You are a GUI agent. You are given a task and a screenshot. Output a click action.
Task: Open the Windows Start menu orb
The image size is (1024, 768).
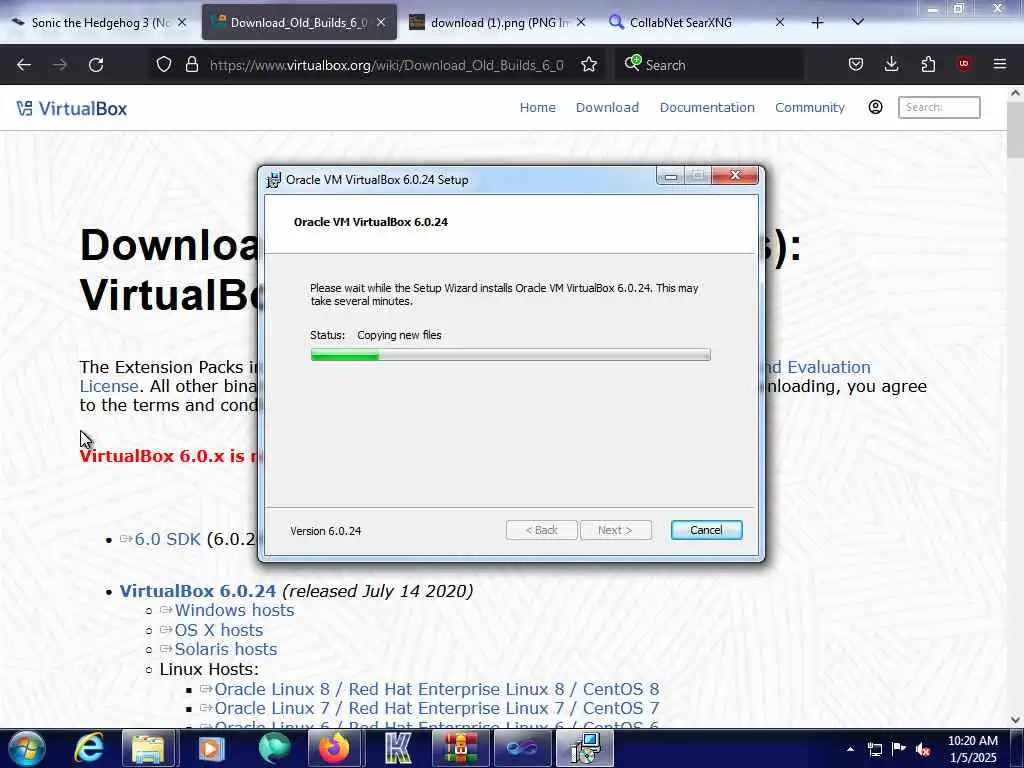coord(25,748)
